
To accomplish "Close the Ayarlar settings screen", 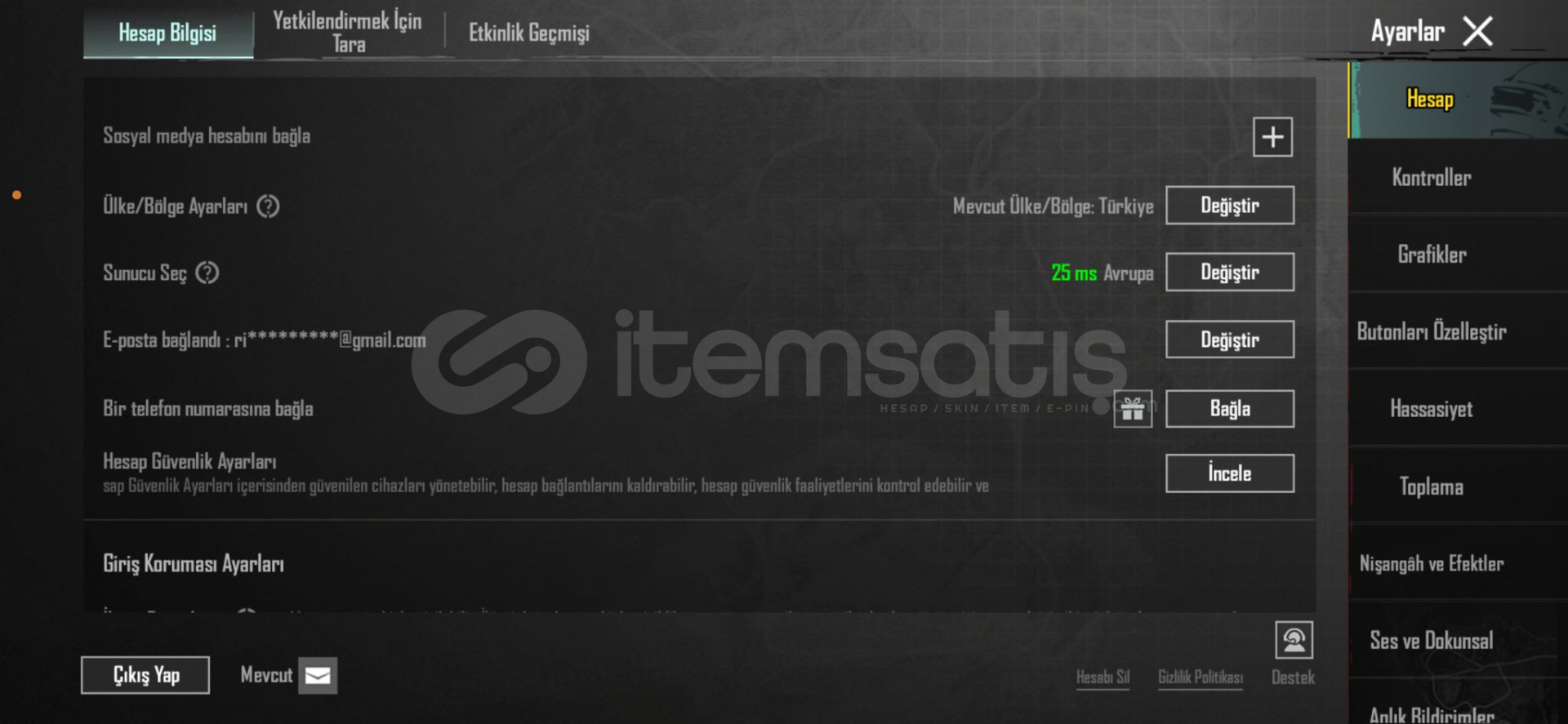I will [1477, 32].
